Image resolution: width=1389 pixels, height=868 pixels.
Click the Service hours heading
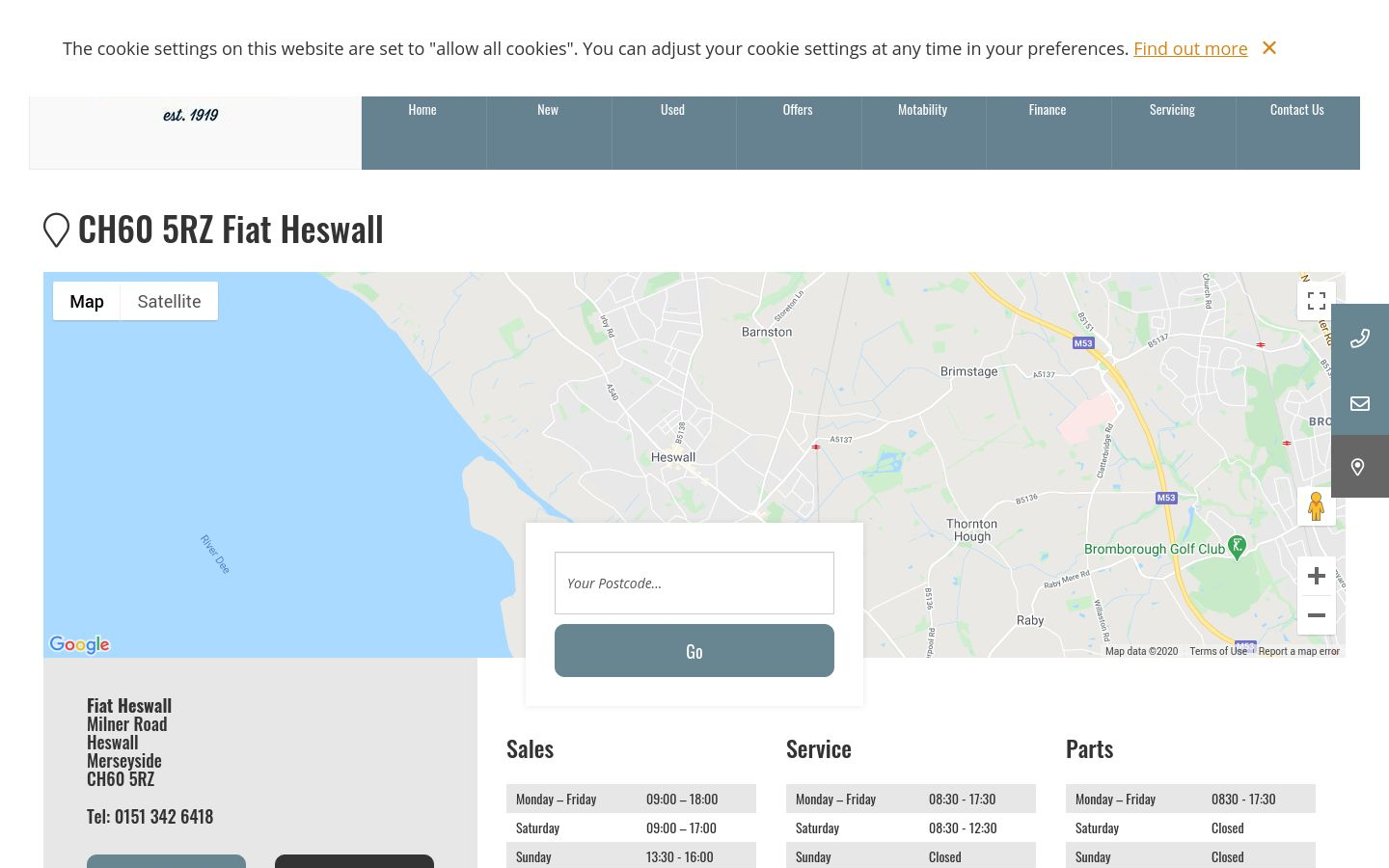[819, 749]
